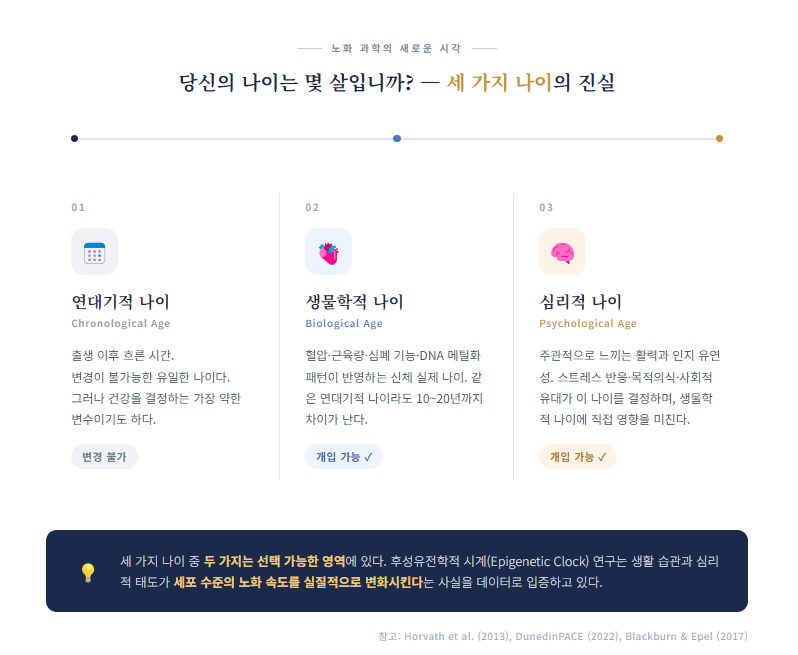
Task: Select the dark navy timeline dot
Action: [x=74, y=138]
